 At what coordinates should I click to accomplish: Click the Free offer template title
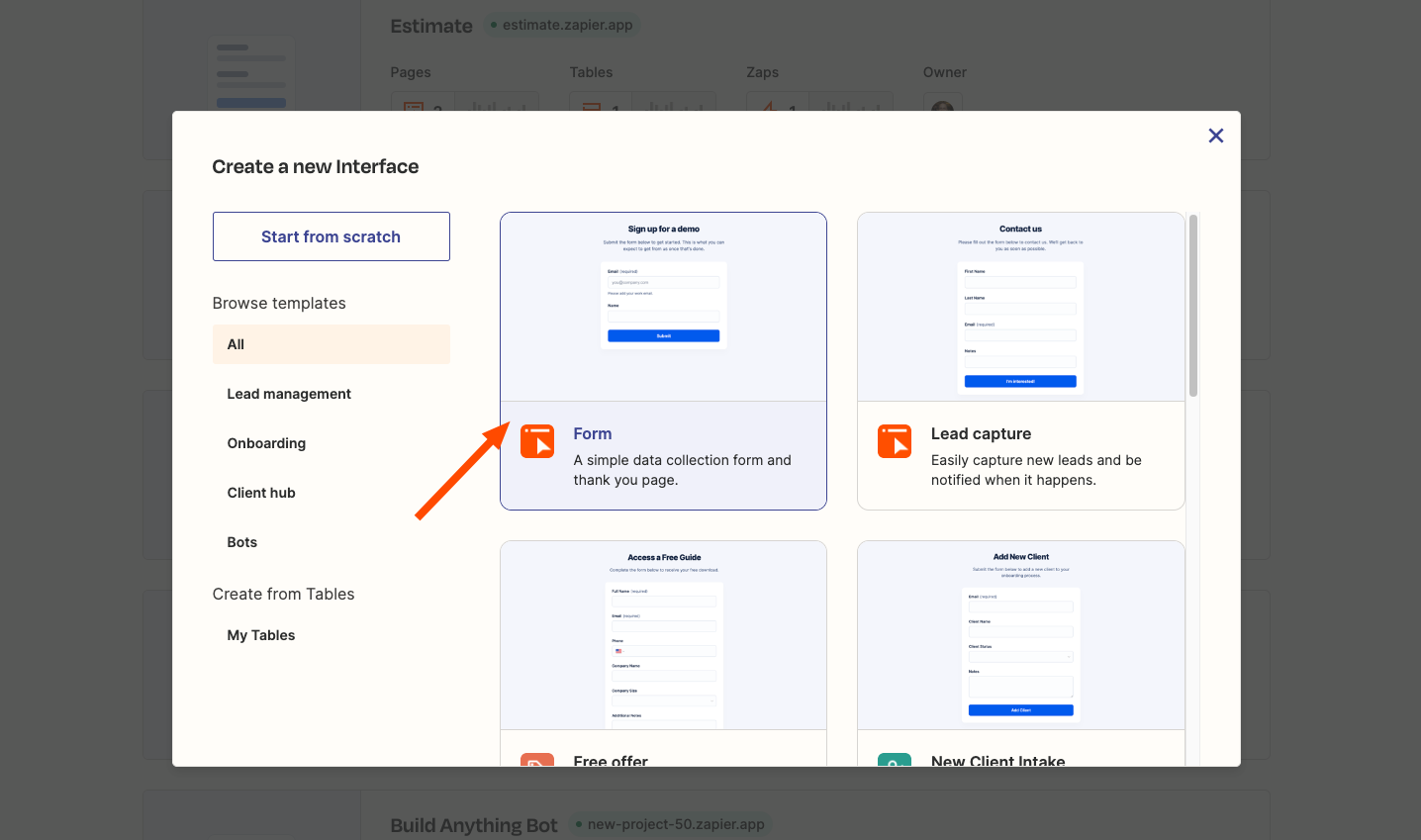(611, 760)
